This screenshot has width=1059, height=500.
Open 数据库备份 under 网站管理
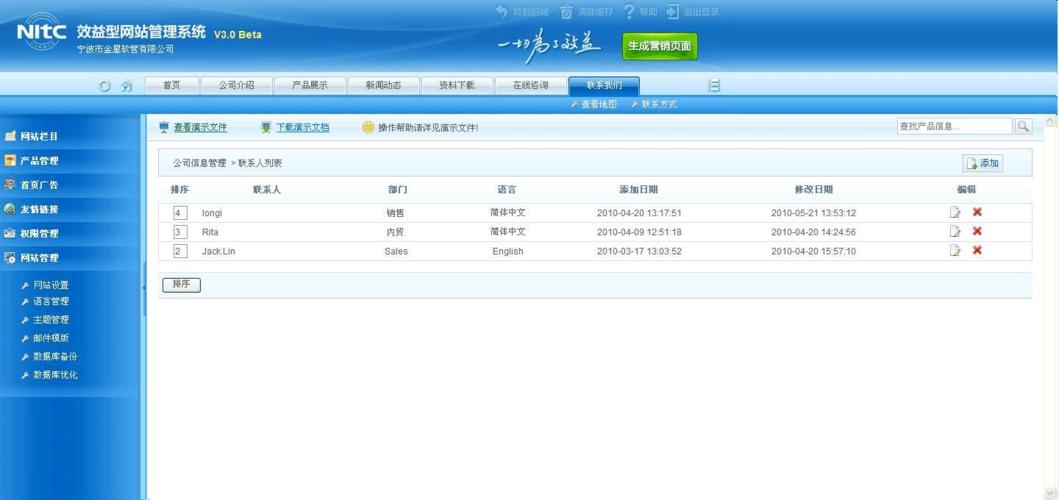(55, 356)
